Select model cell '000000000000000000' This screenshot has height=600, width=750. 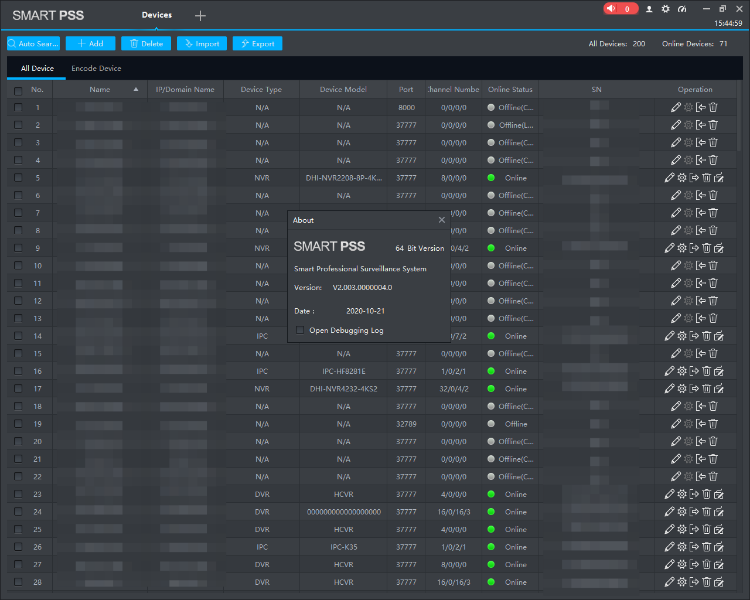tap(343, 512)
